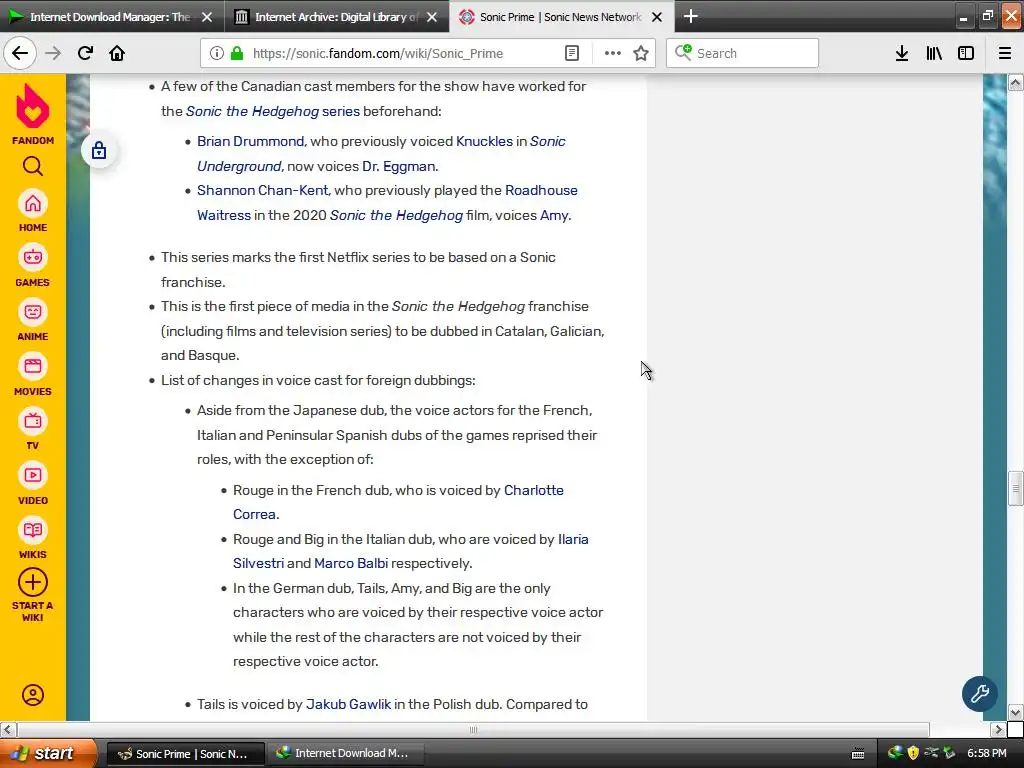Open the 2020 Sonic the Hedgehog film link
Image resolution: width=1024 pixels, height=768 pixels.
point(396,216)
